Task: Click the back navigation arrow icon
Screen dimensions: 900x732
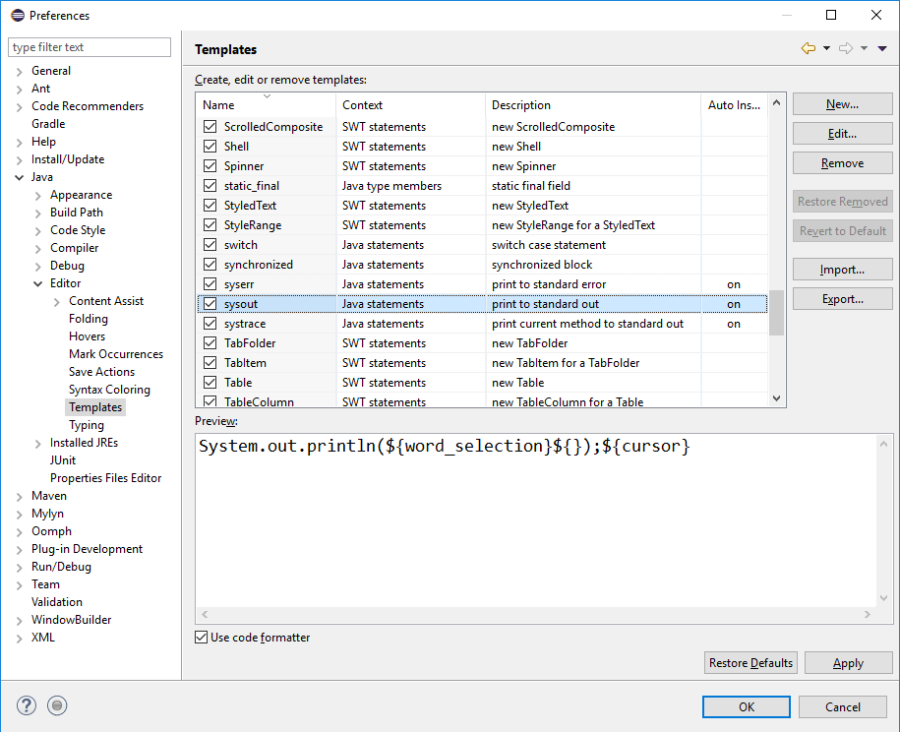Action: [x=808, y=49]
